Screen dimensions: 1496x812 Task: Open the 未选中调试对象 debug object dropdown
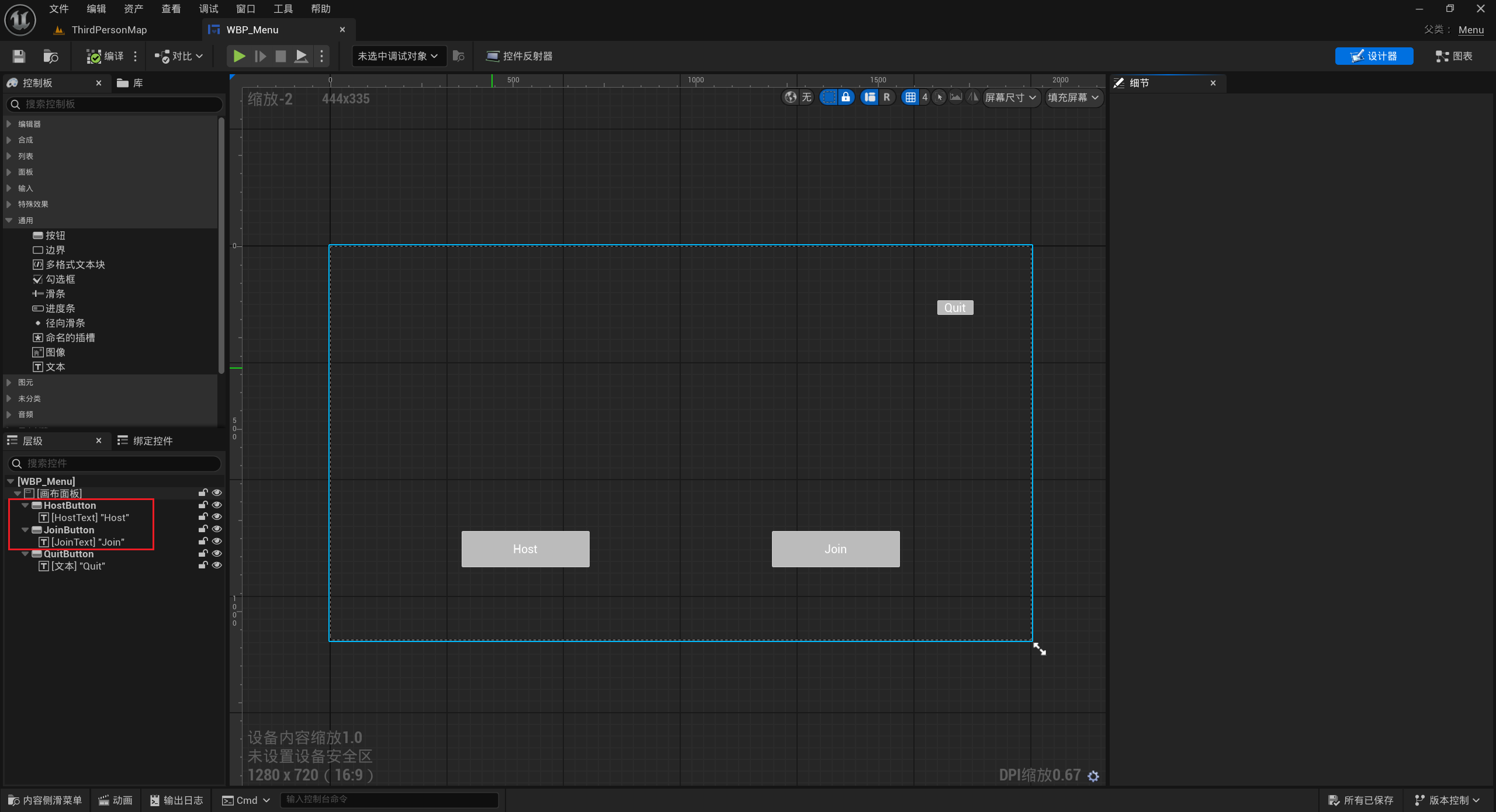[x=398, y=56]
